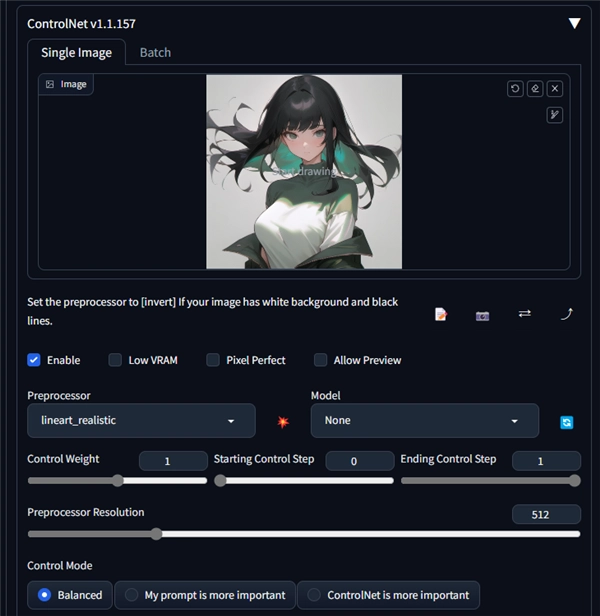Uncheck the Enable checkbox
The image size is (600, 616).
[34, 360]
